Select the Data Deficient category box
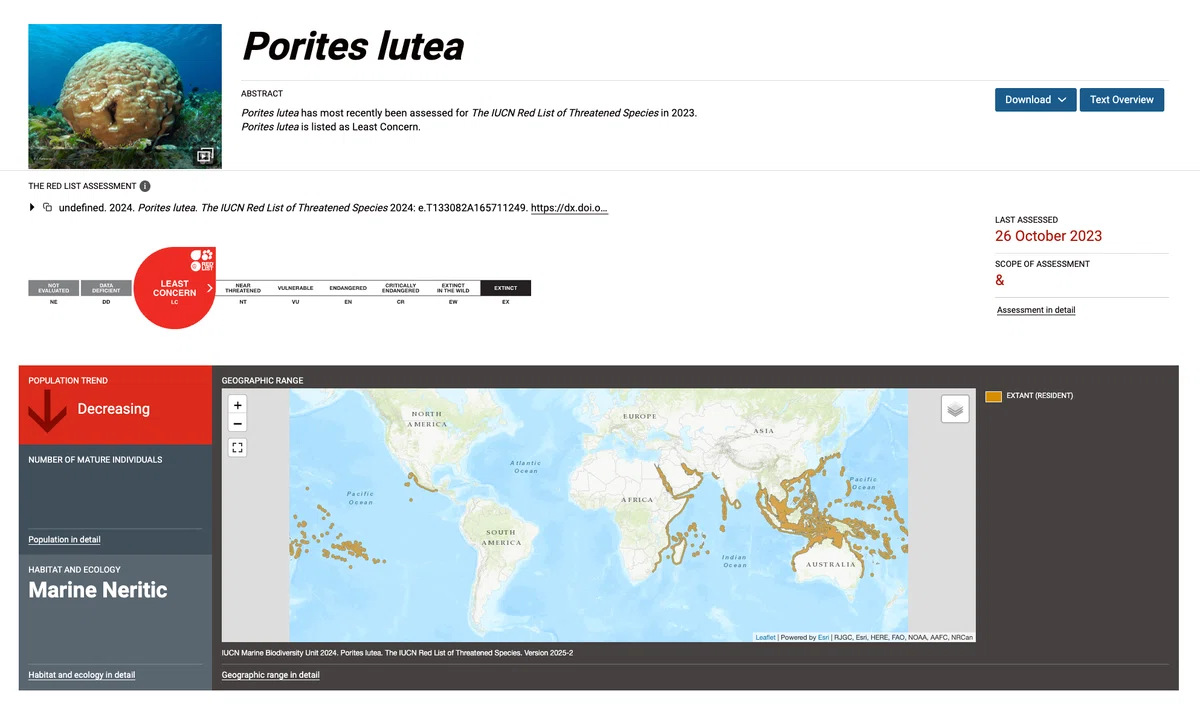 click(x=106, y=288)
